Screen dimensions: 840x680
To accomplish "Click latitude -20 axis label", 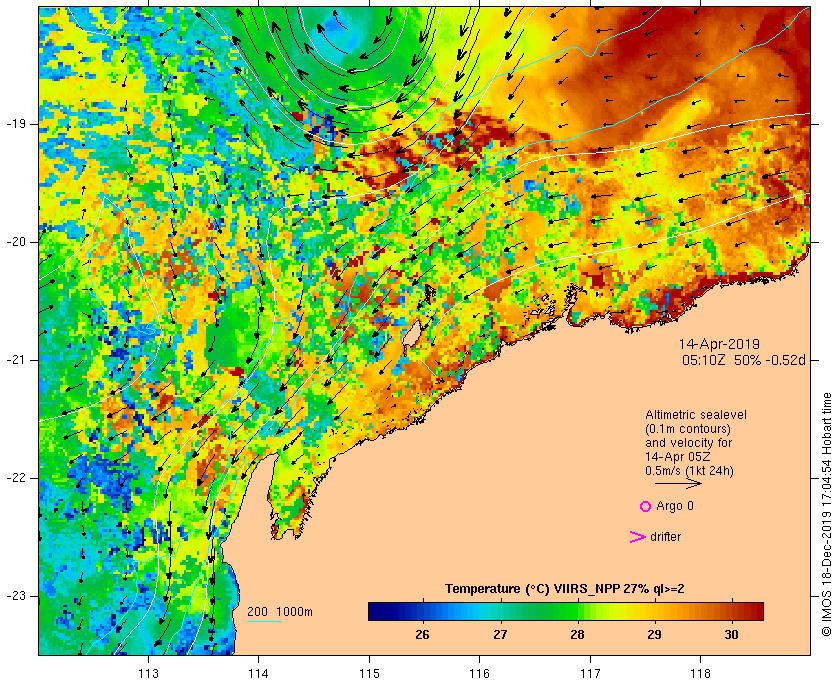I will 16,242.
